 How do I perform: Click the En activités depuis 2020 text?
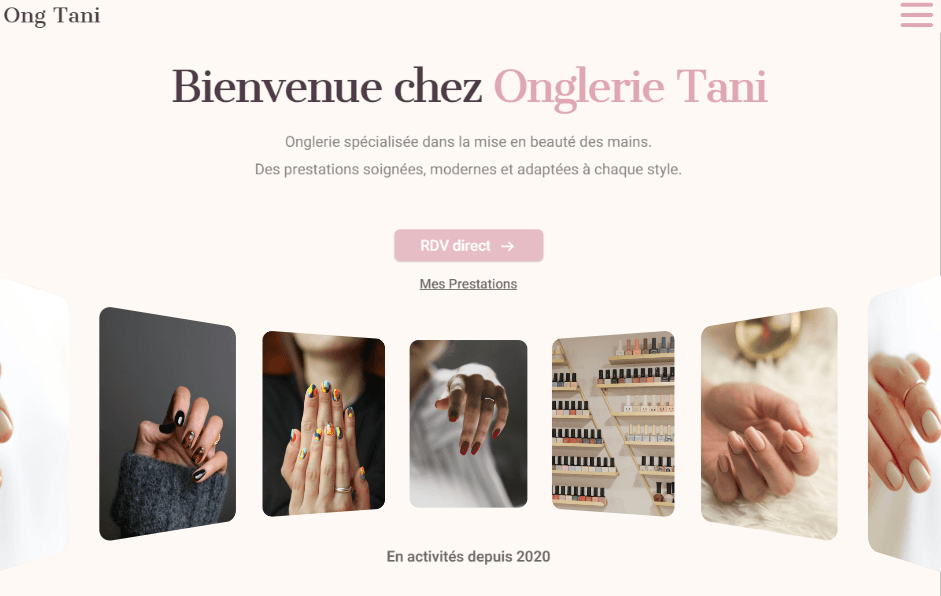(468, 556)
